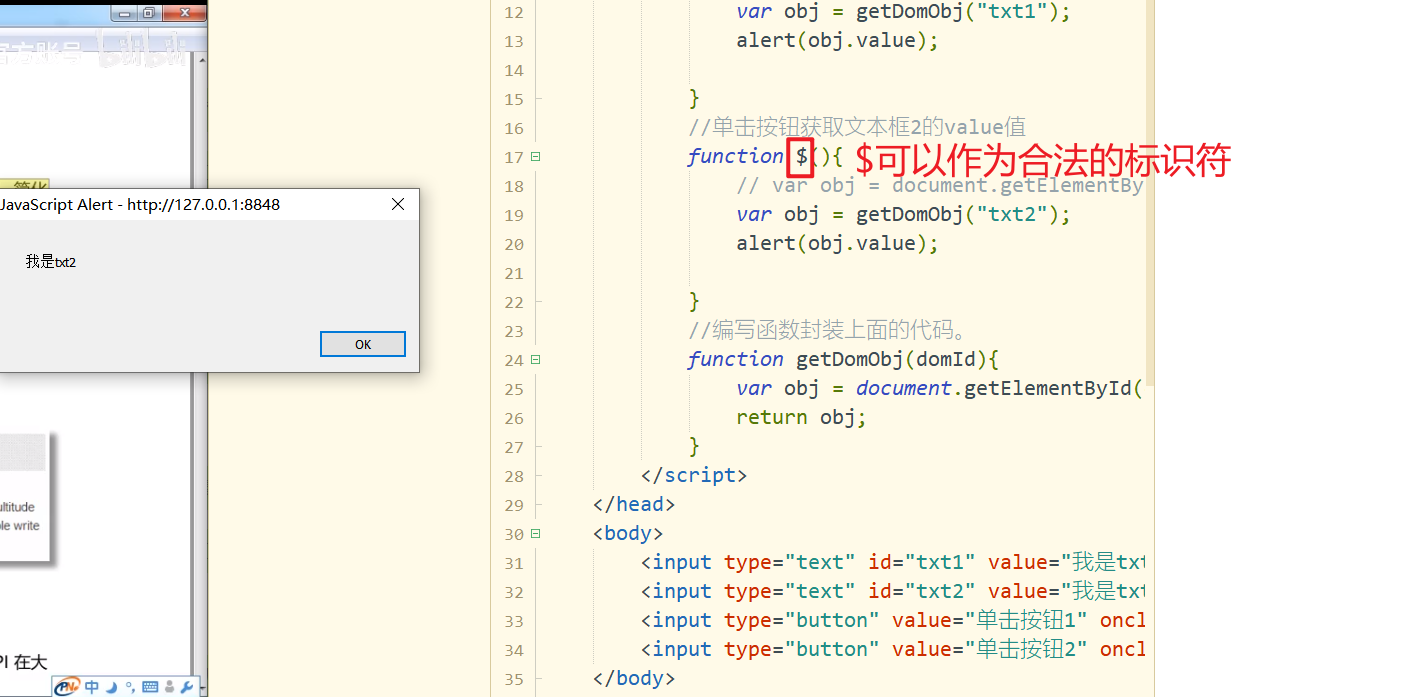Screen dimensions: 1417x697
Task: Click getDomObj("txt2") on line 19
Action: (x=963, y=215)
